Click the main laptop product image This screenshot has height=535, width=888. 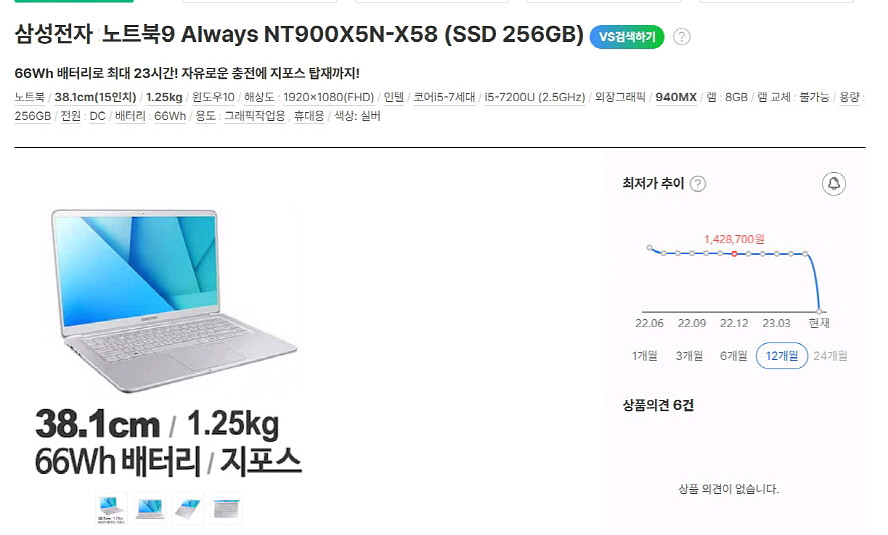pyautogui.click(x=173, y=300)
